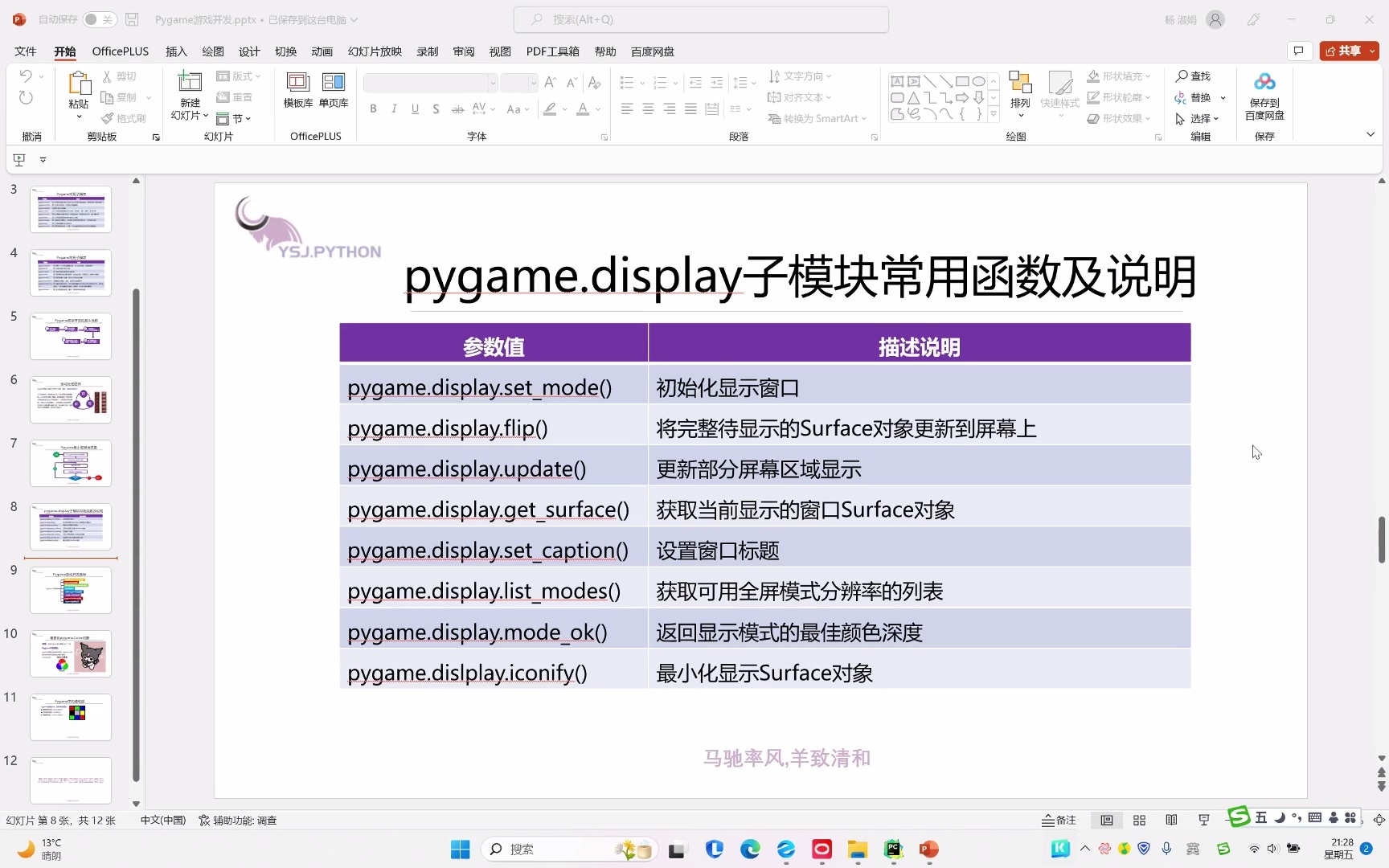
Task: Open the 幻灯片放映 ribbon tab
Action: 374,51
